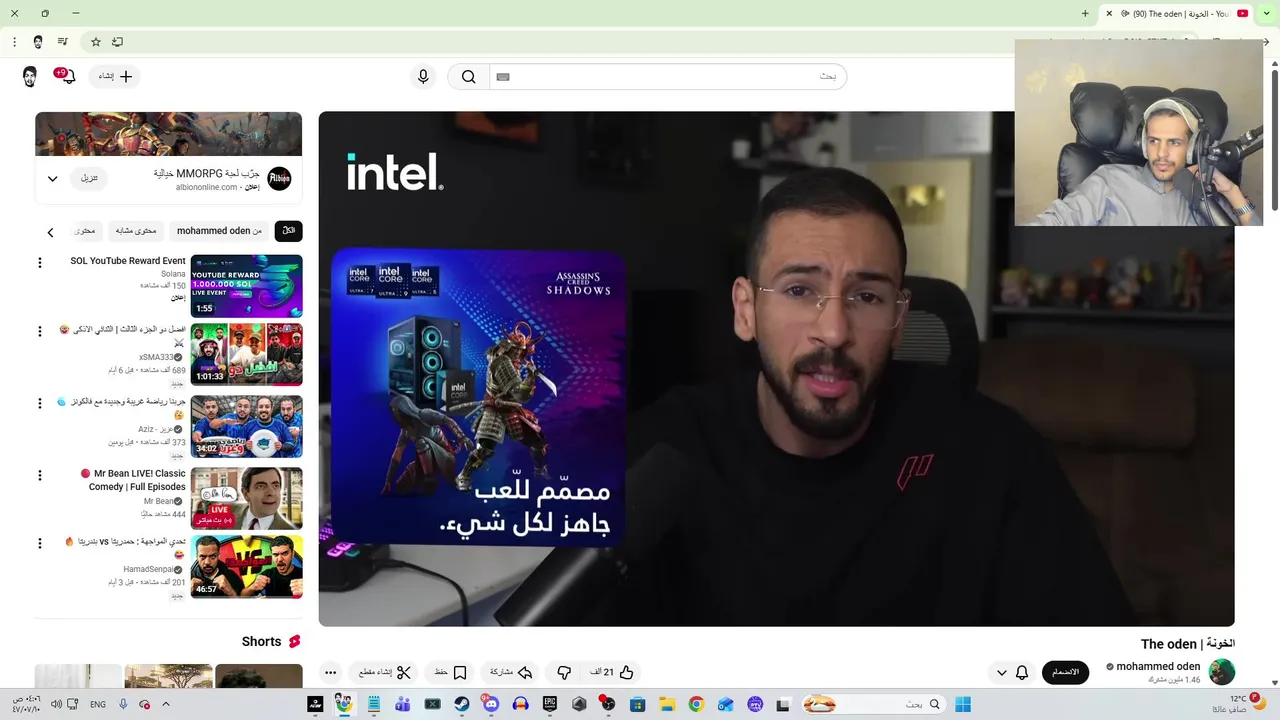Open HamadSenpai video thumbnail 46:57
The height and width of the screenshot is (720, 1280).
click(246, 567)
